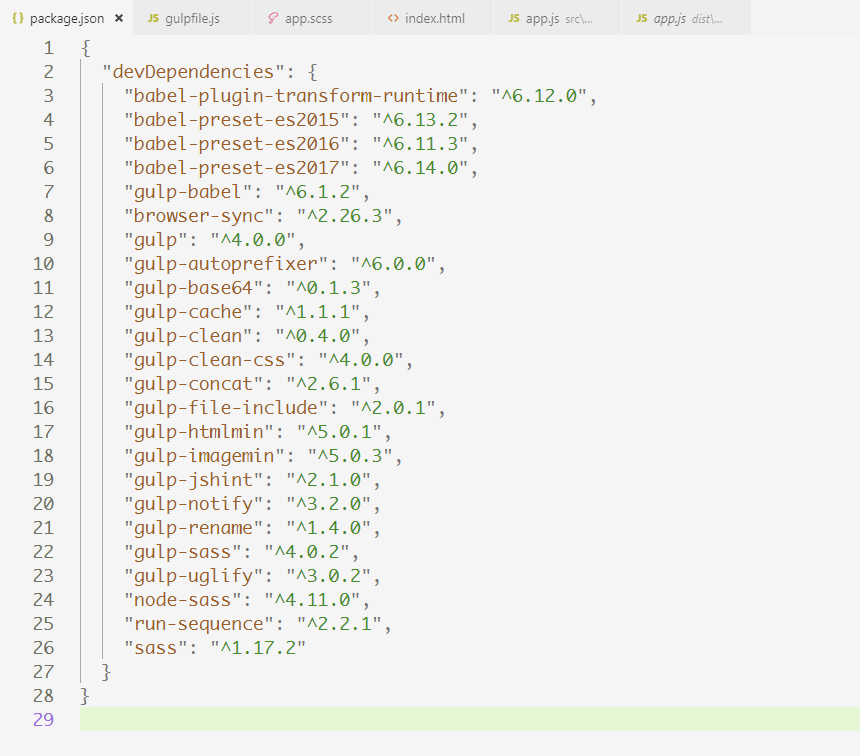The image size is (860, 756).
Task: Open the gulpfile.js tab
Action: (192, 18)
